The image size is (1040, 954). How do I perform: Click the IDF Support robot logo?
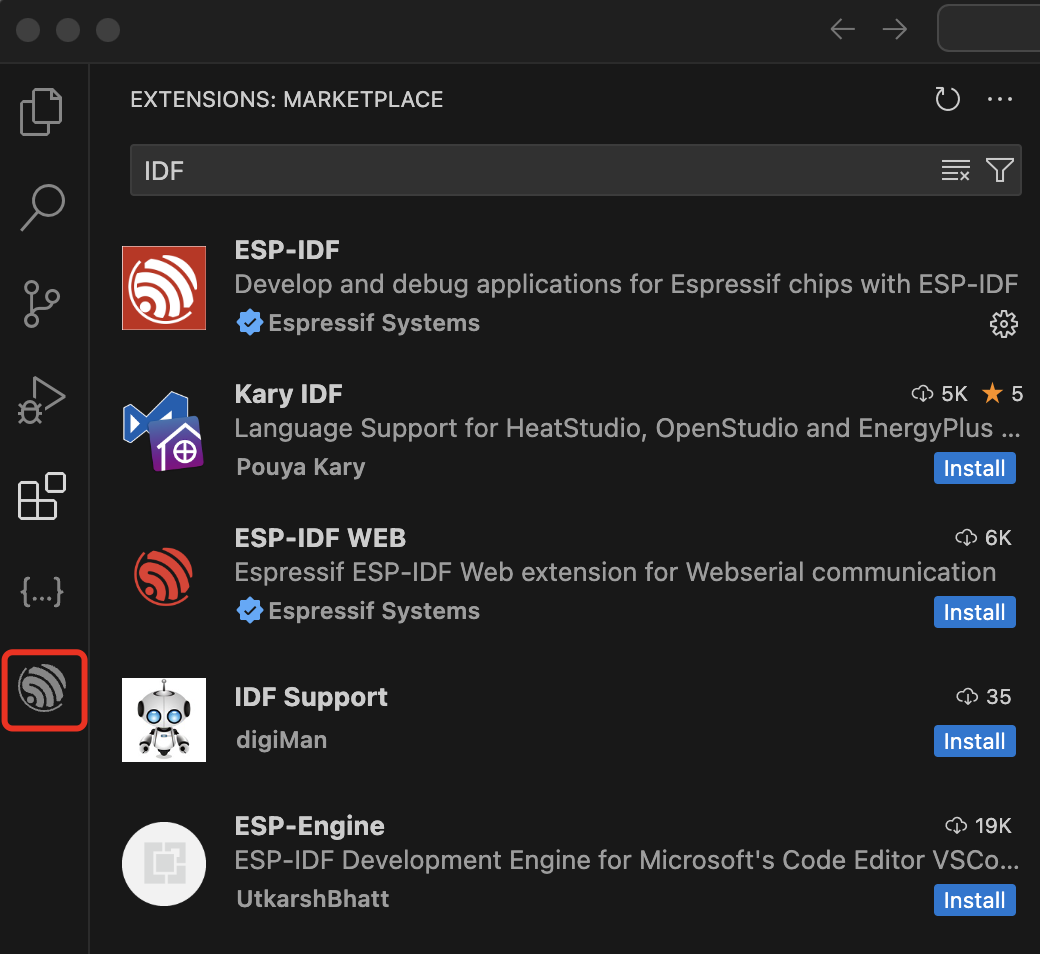[164, 720]
